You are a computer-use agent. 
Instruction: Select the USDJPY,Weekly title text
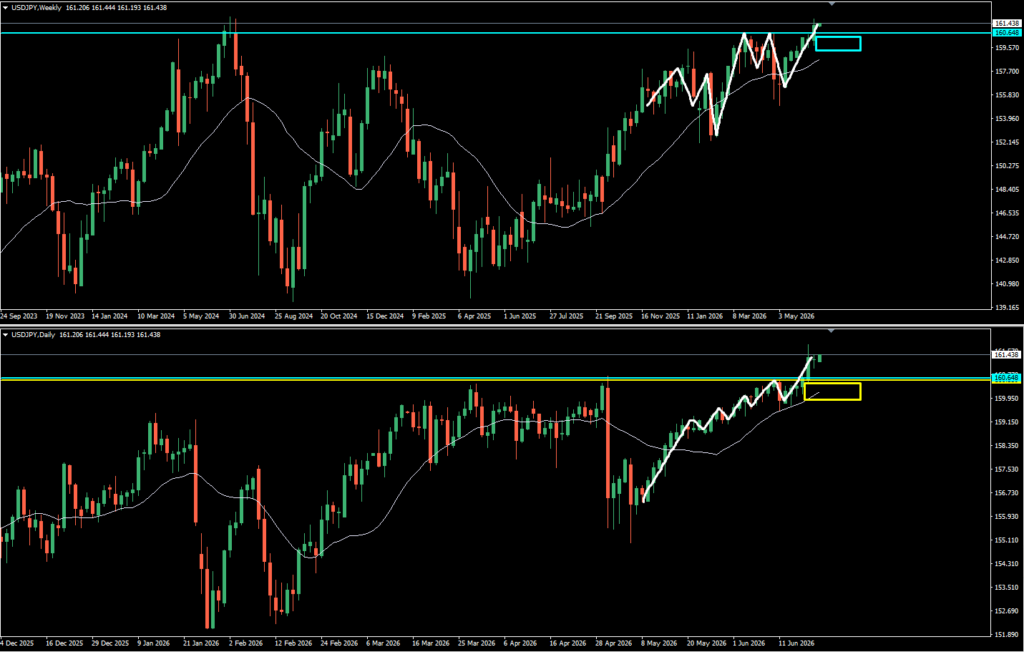pos(36,7)
